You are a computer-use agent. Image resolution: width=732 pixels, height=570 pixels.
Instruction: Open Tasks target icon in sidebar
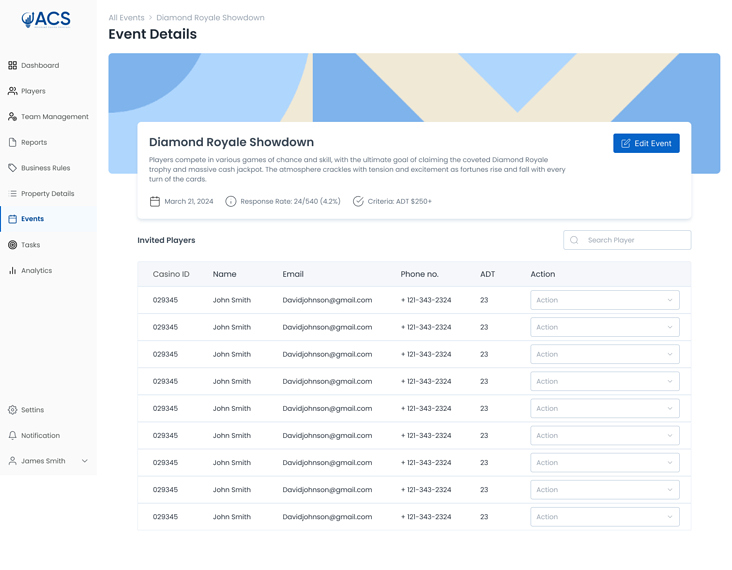tap(13, 245)
